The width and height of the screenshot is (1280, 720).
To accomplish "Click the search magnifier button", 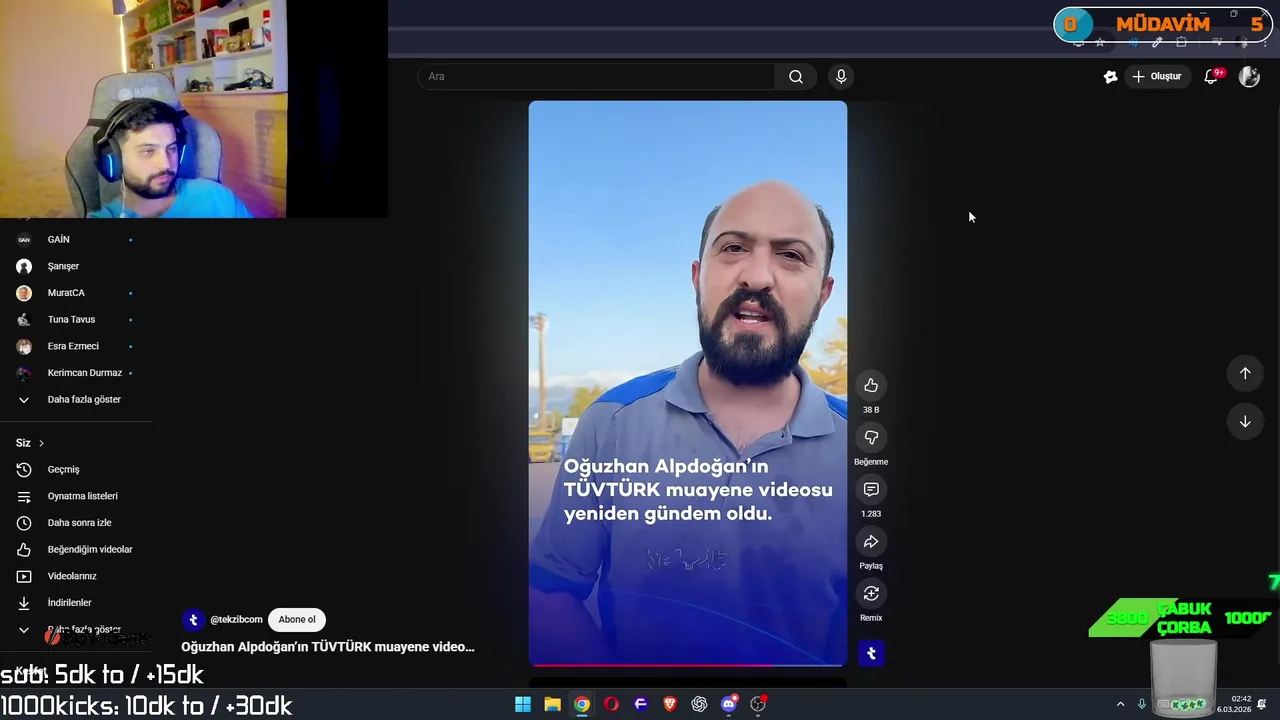I will click(796, 76).
